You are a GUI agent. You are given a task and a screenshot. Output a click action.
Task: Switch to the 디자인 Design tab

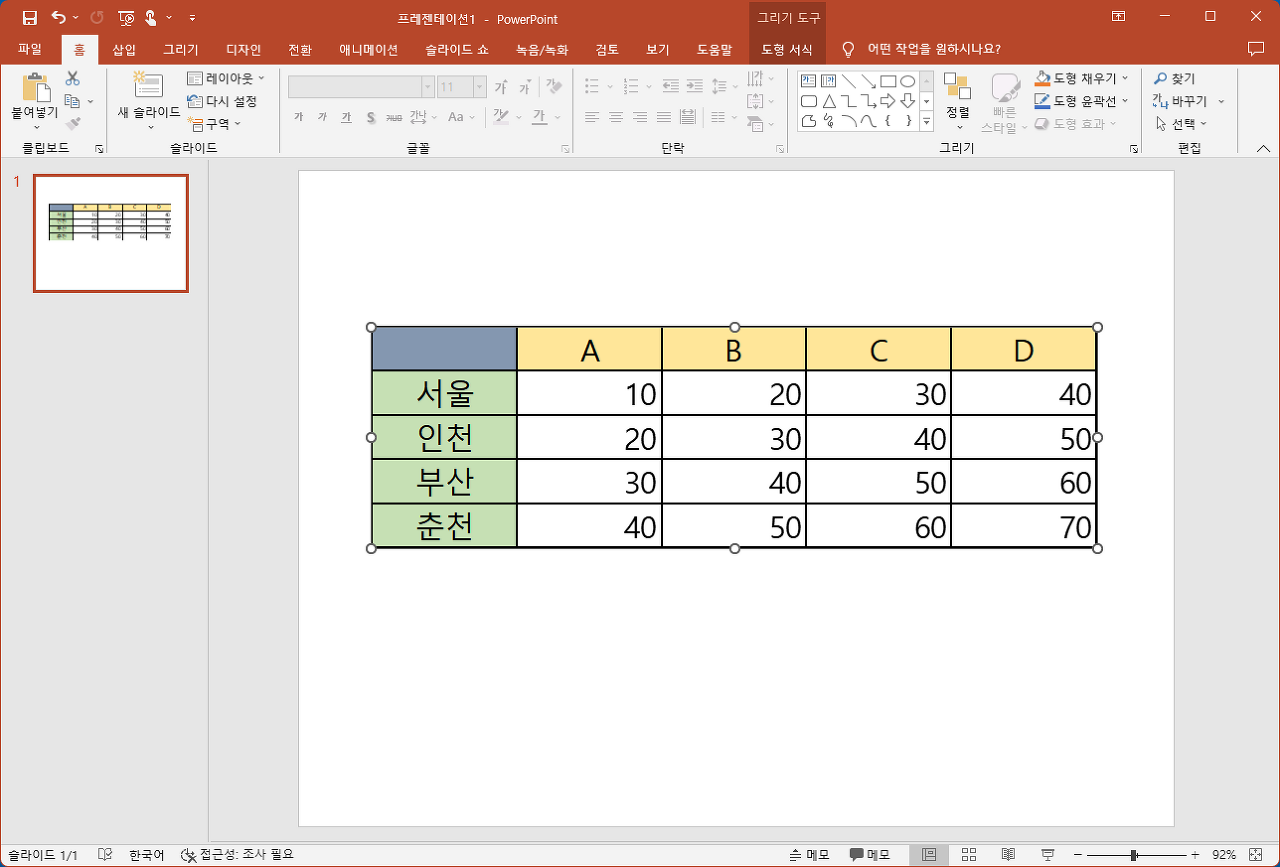(243, 49)
